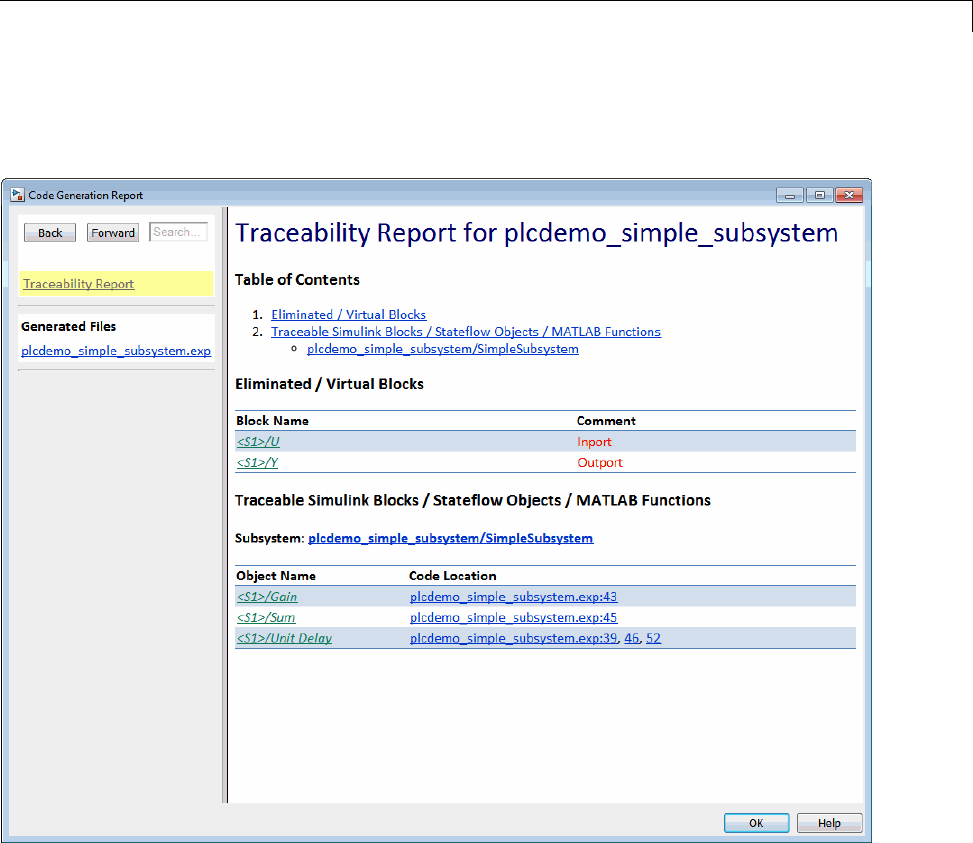This screenshot has width=973, height=843.
Task: Open the <S1>/Sum object link
Action: pos(266,618)
